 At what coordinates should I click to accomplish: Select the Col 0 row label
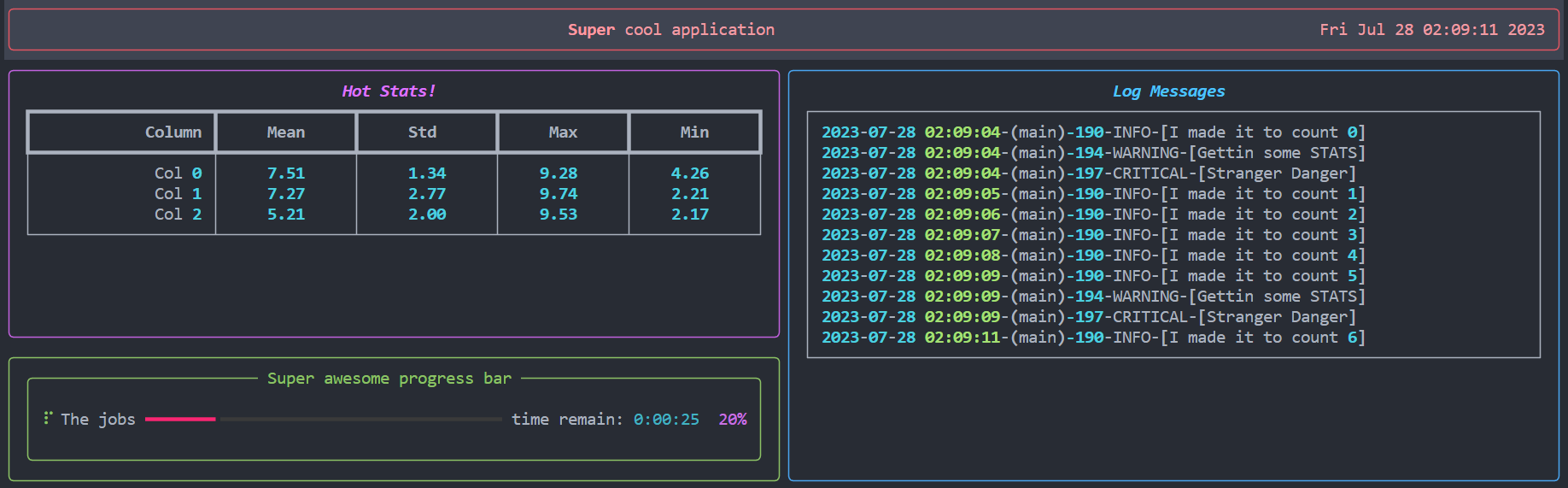pos(178,173)
